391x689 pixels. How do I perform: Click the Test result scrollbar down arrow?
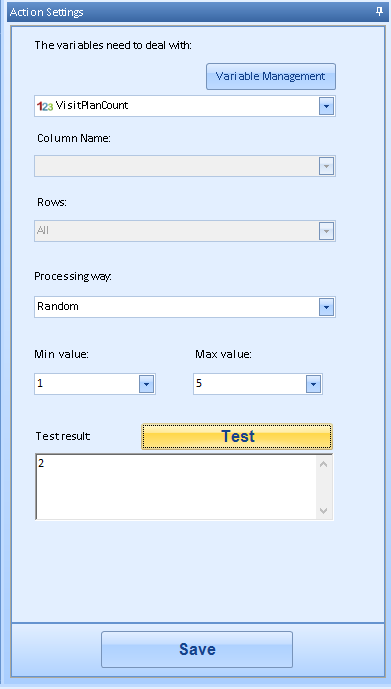coord(324,511)
